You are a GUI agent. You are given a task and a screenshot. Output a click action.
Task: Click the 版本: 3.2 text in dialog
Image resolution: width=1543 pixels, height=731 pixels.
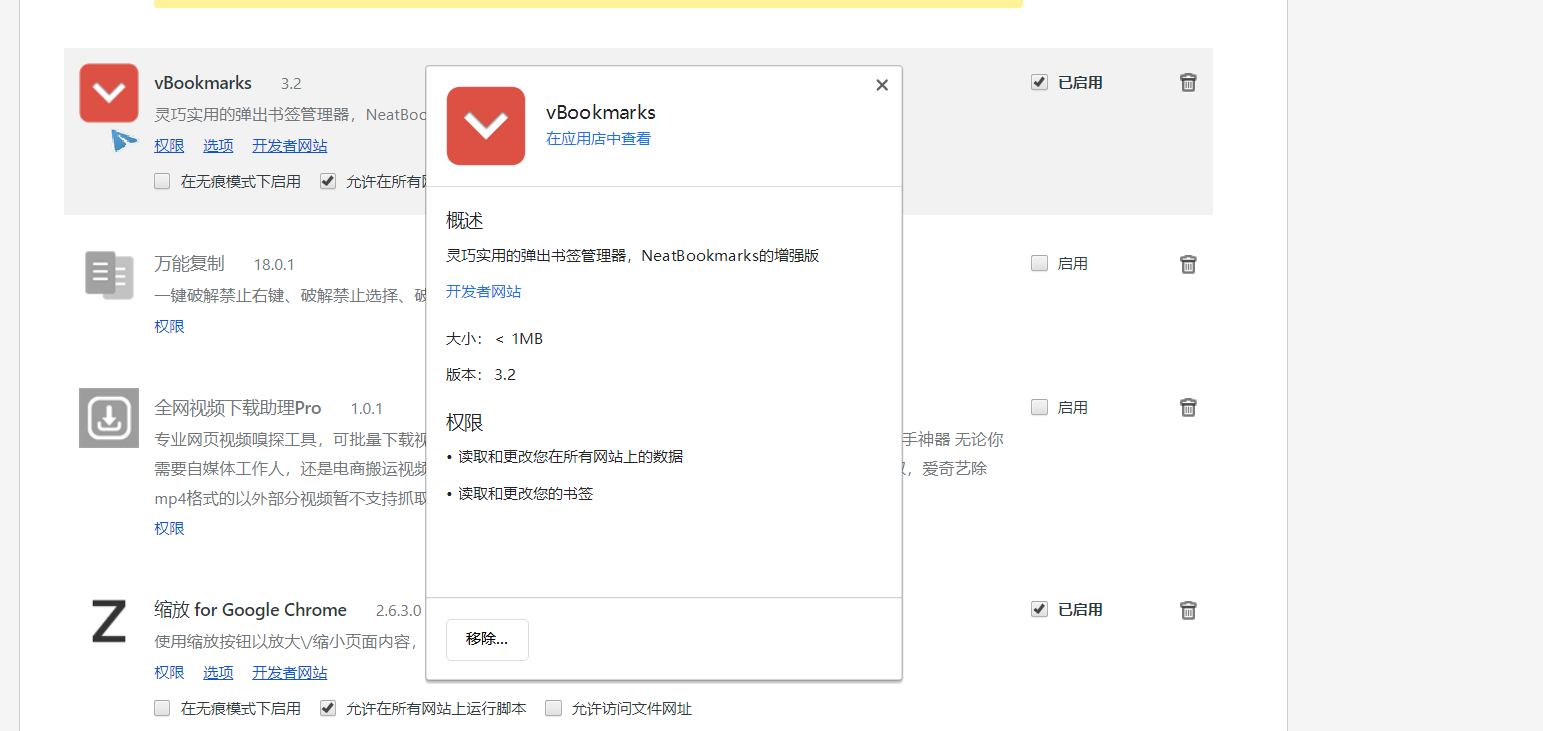pos(481,375)
